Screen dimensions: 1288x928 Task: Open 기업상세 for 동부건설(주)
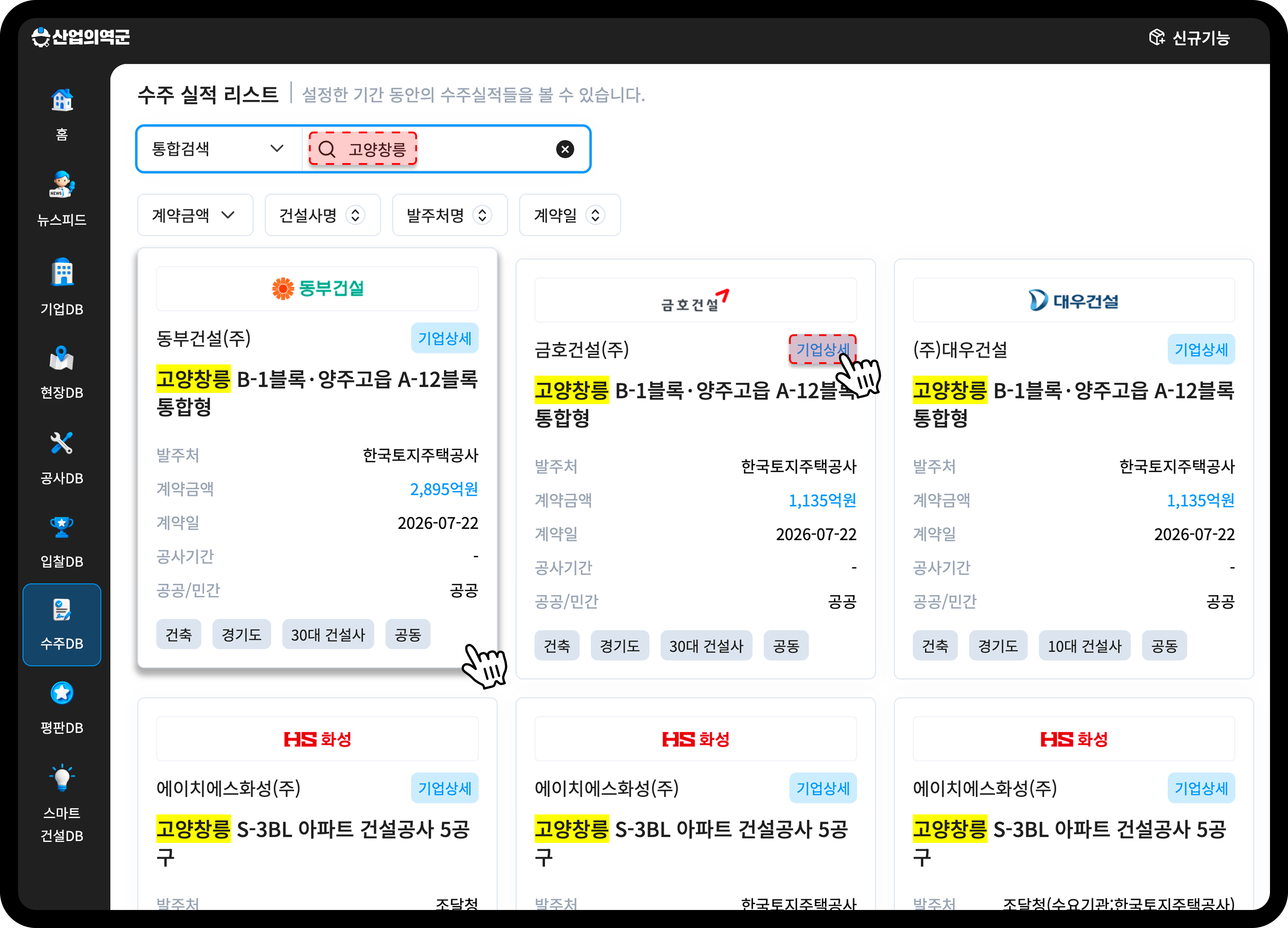[x=445, y=338]
